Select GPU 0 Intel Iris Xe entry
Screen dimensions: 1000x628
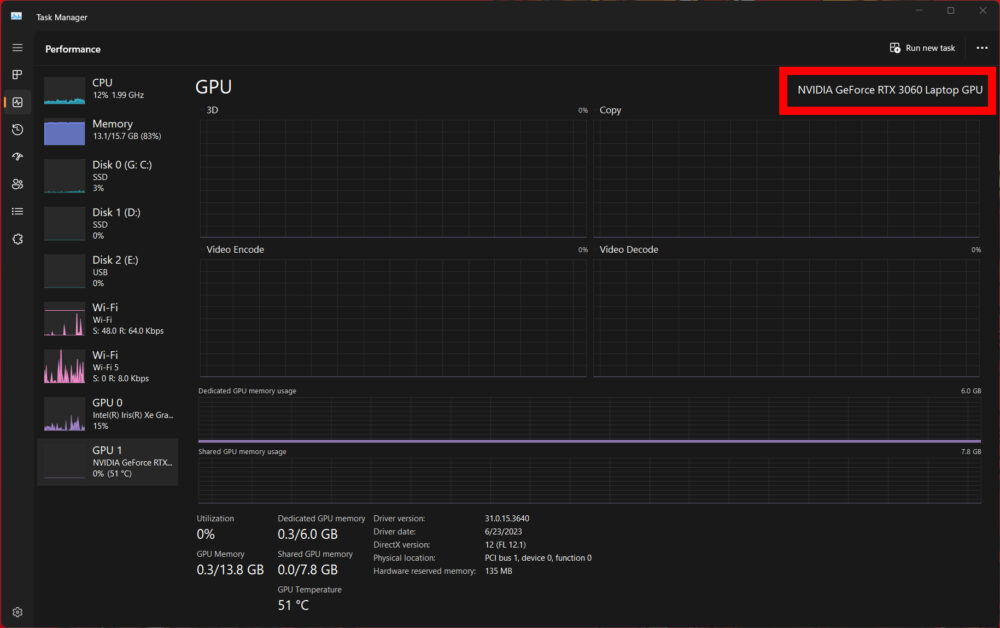click(x=107, y=413)
